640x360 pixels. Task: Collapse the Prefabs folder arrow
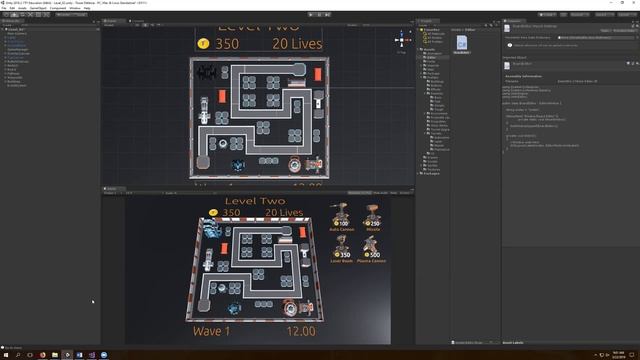422,78
